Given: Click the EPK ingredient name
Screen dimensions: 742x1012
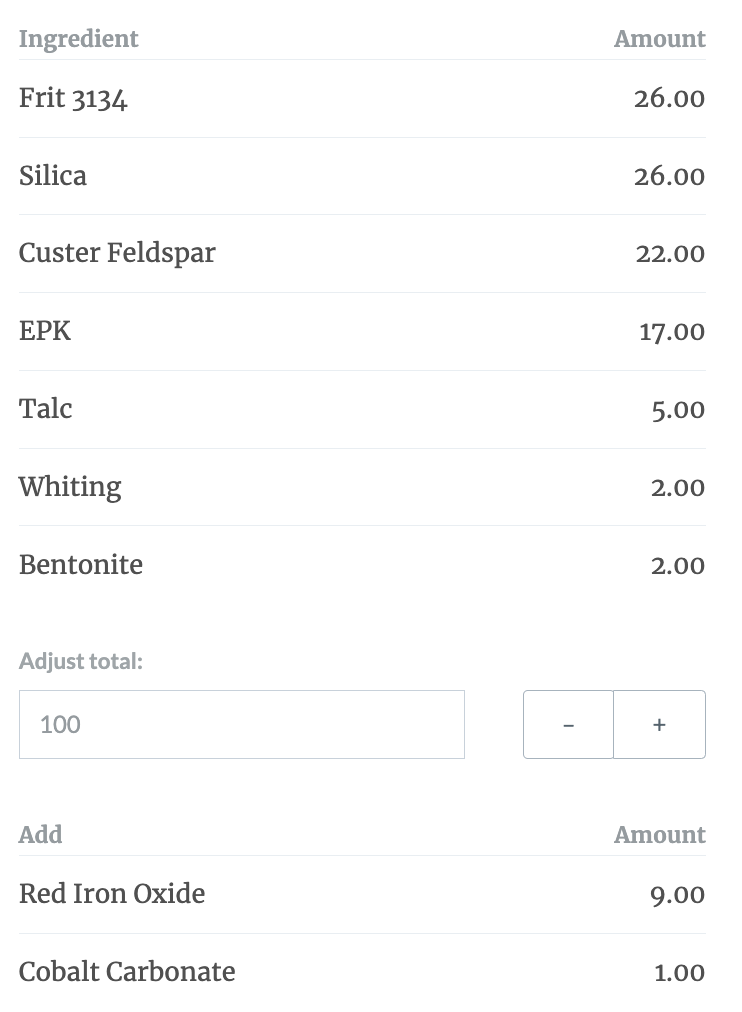Looking at the screenshot, I should 45,331.
